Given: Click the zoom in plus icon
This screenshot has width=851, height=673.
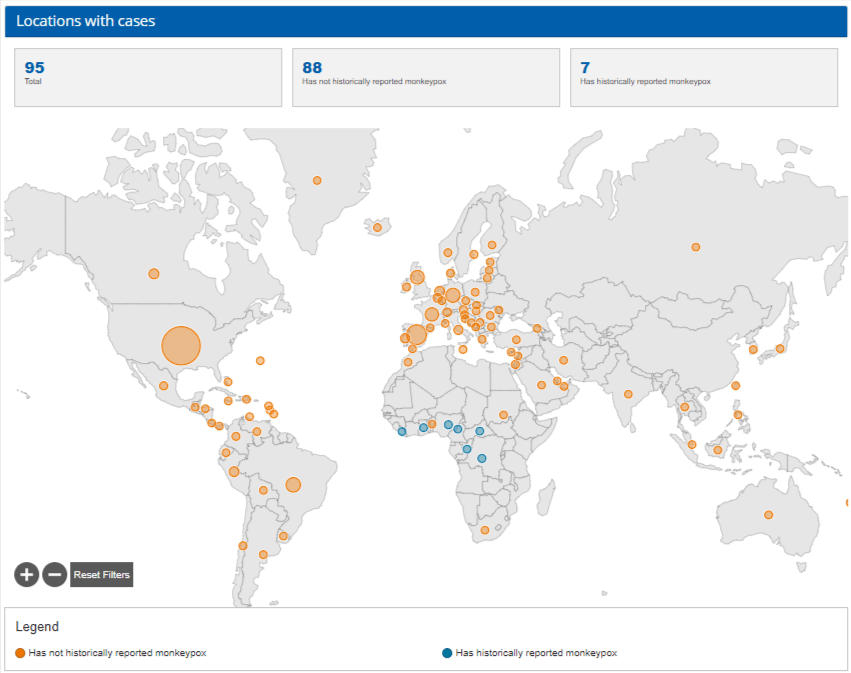Looking at the screenshot, I should [x=26, y=574].
